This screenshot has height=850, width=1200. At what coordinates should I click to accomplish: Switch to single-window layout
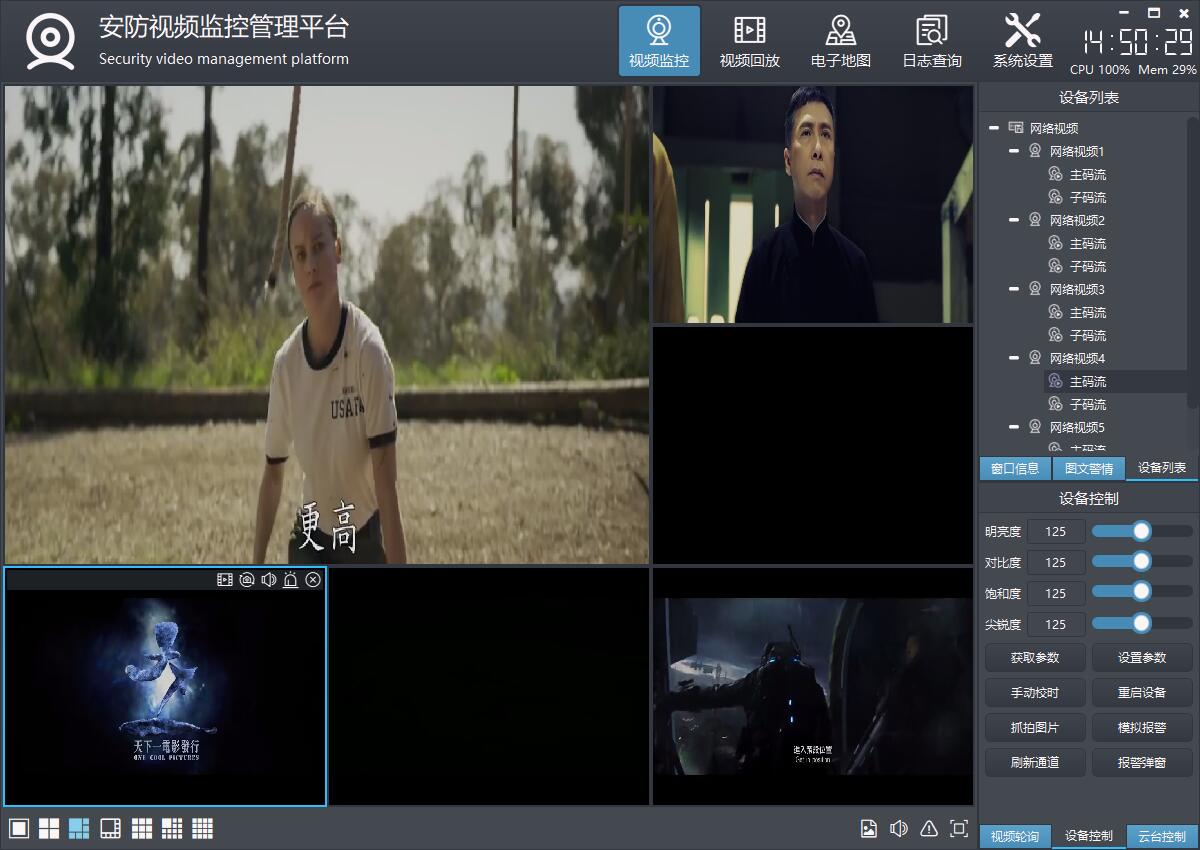pyautogui.click(x=19, y=828)
